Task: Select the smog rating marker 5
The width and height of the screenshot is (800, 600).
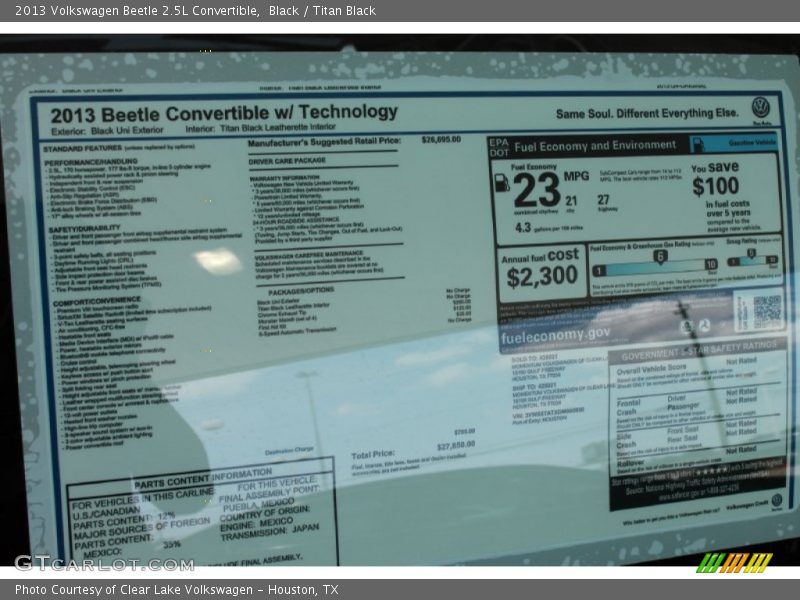Action: [751, 253]
